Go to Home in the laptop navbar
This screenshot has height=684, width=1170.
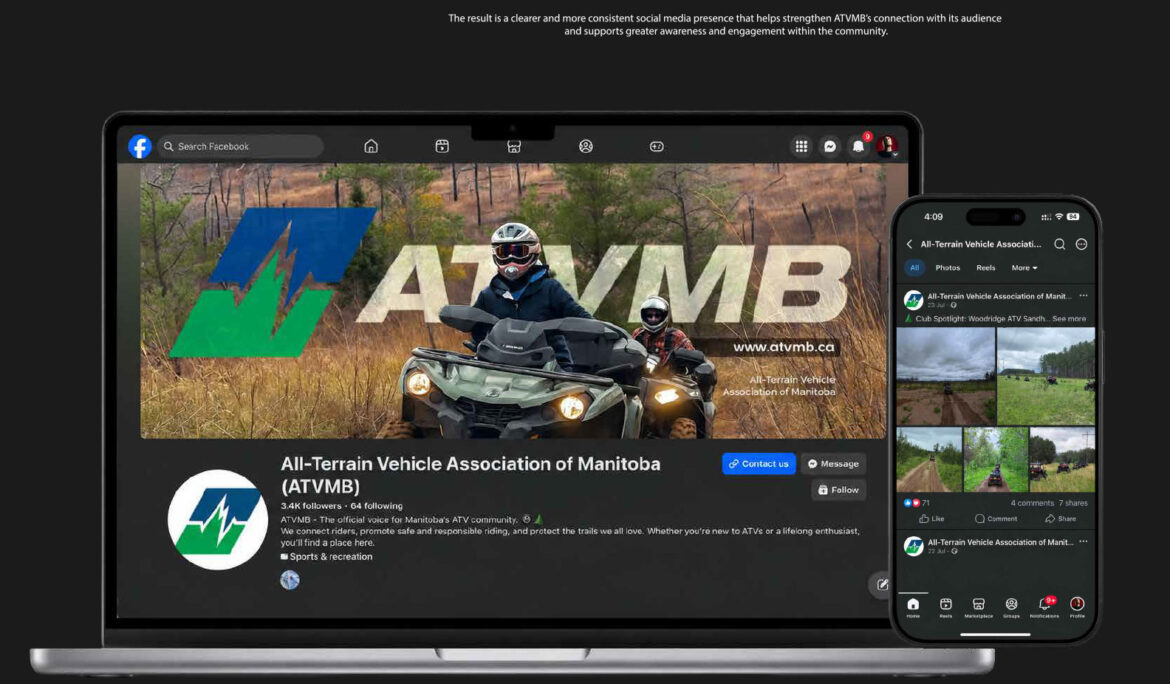point(371,146)
